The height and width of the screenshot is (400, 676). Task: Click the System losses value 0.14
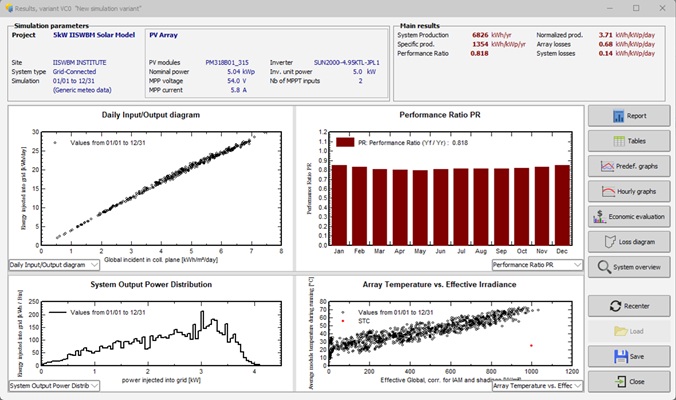pos(605,53)
